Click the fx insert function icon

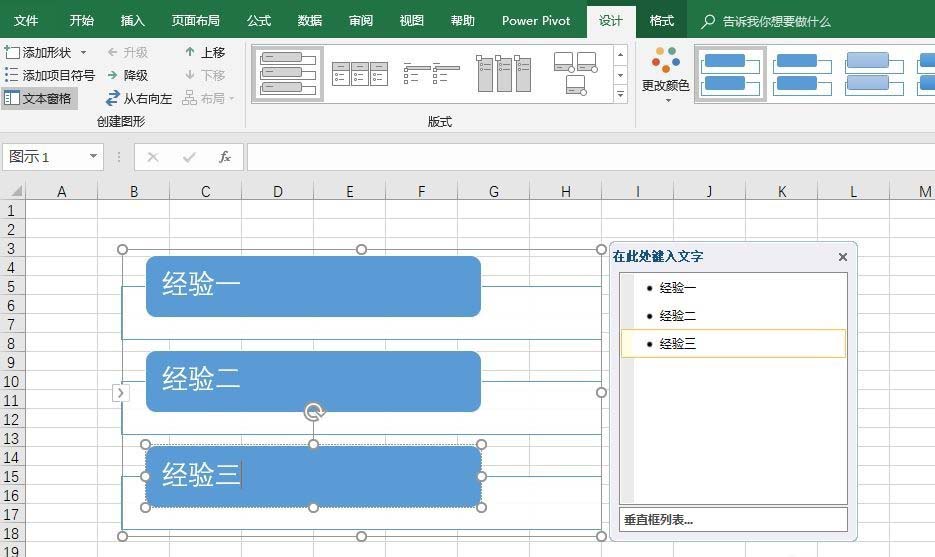pyautogui.click(x=225, y=157)
